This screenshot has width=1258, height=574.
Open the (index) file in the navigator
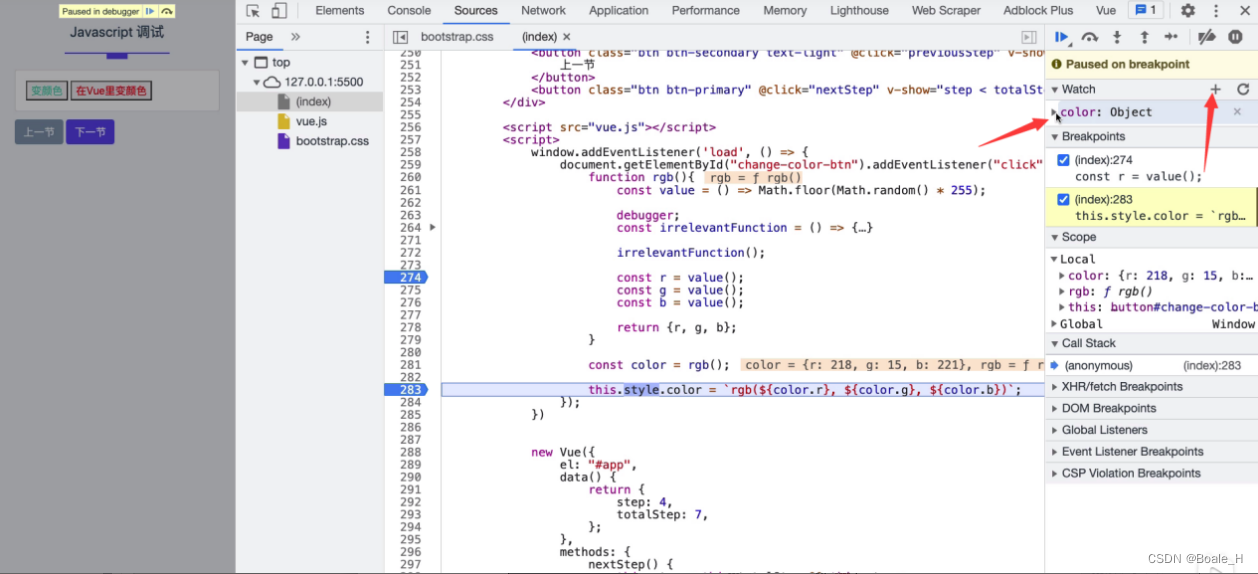tap(313, 102)
